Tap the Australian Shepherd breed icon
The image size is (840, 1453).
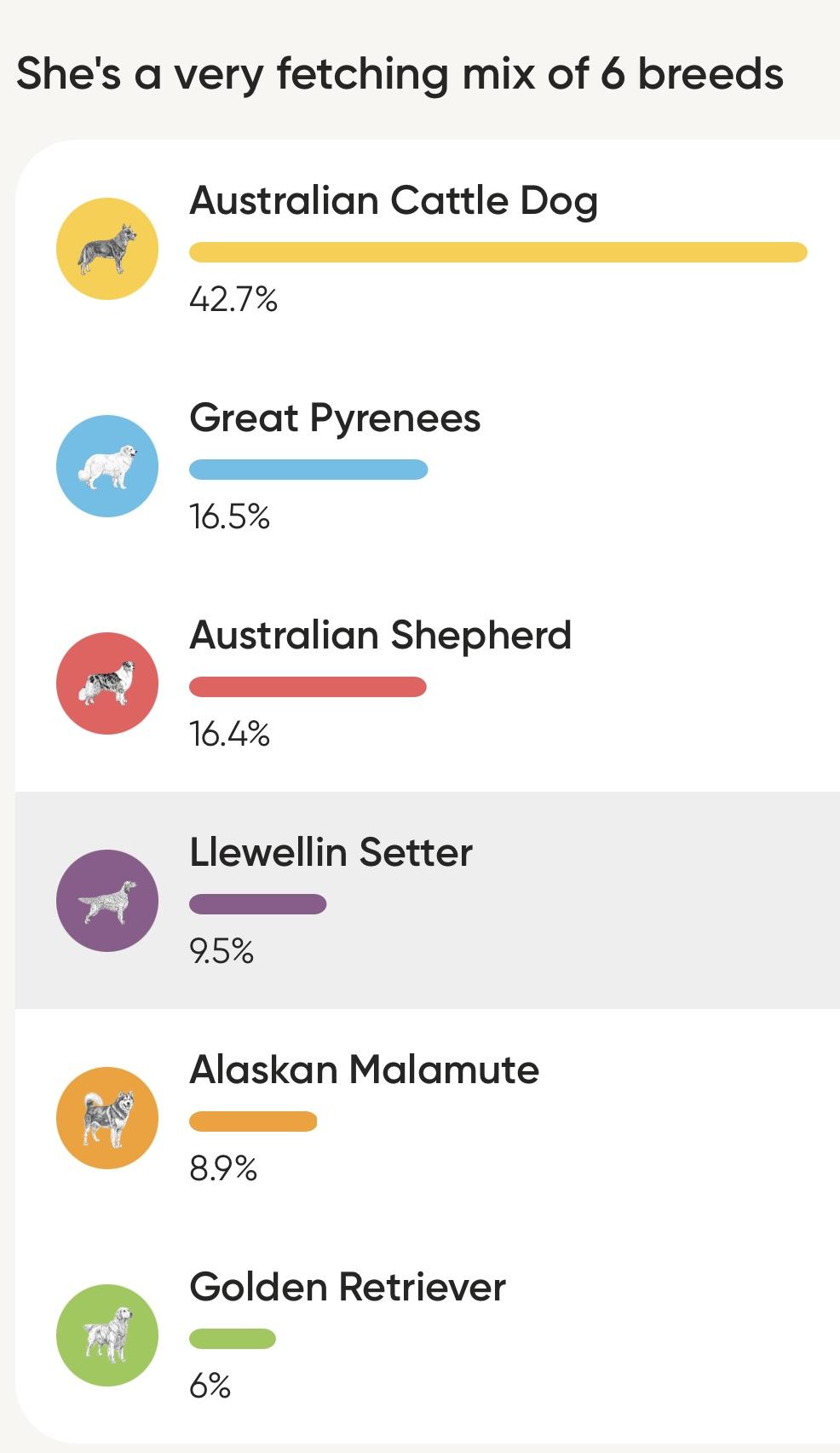pyautogui.click(x=107, y=683)
